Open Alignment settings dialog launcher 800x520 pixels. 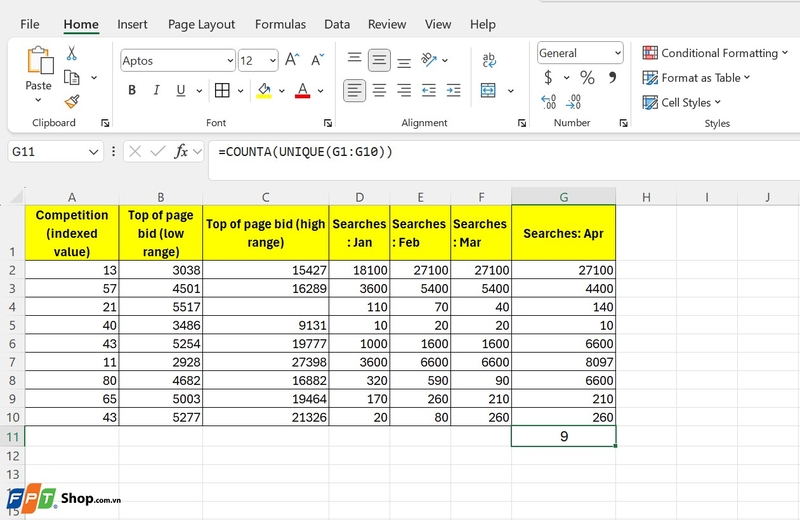coord(522,123)
